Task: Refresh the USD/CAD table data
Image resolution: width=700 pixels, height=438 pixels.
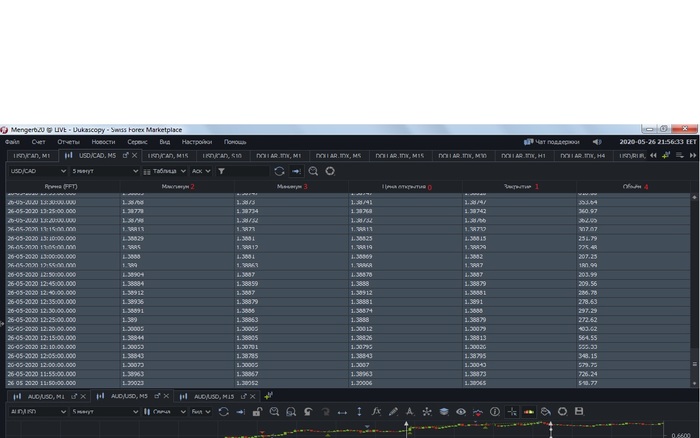Action: [x=279, y=171]
